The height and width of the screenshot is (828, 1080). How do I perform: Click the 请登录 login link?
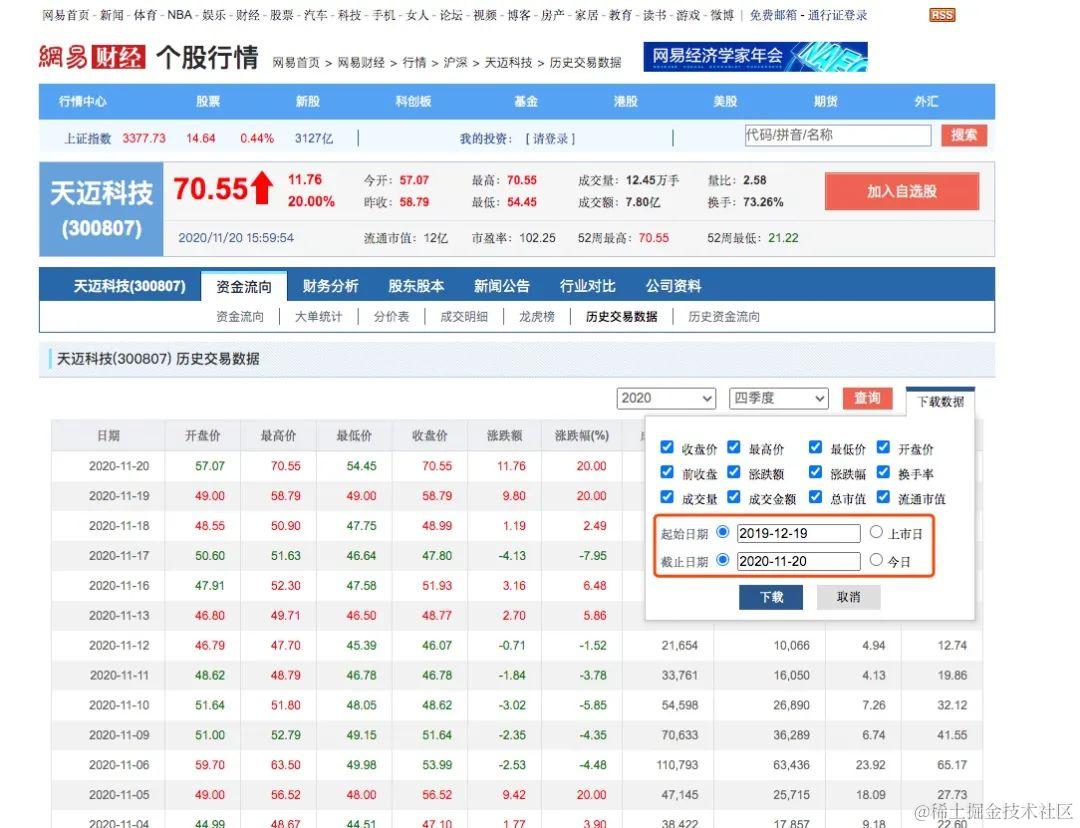point(550,138)
